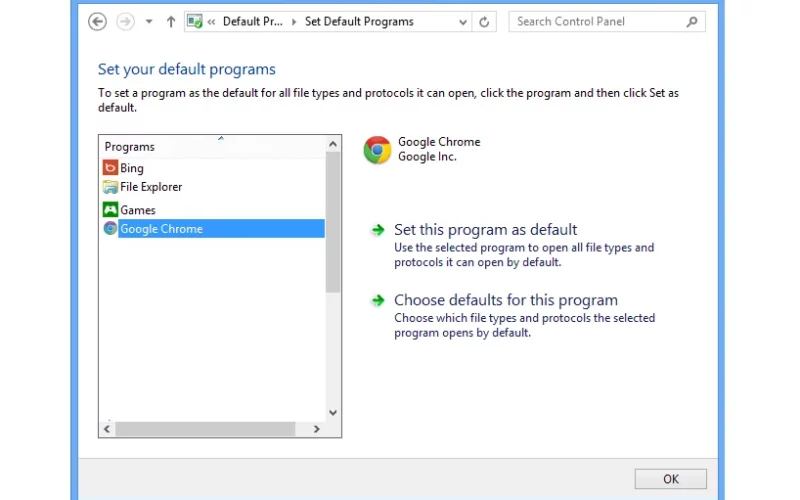Go up one level with the up arrow
800x500 pixels.
171,21
